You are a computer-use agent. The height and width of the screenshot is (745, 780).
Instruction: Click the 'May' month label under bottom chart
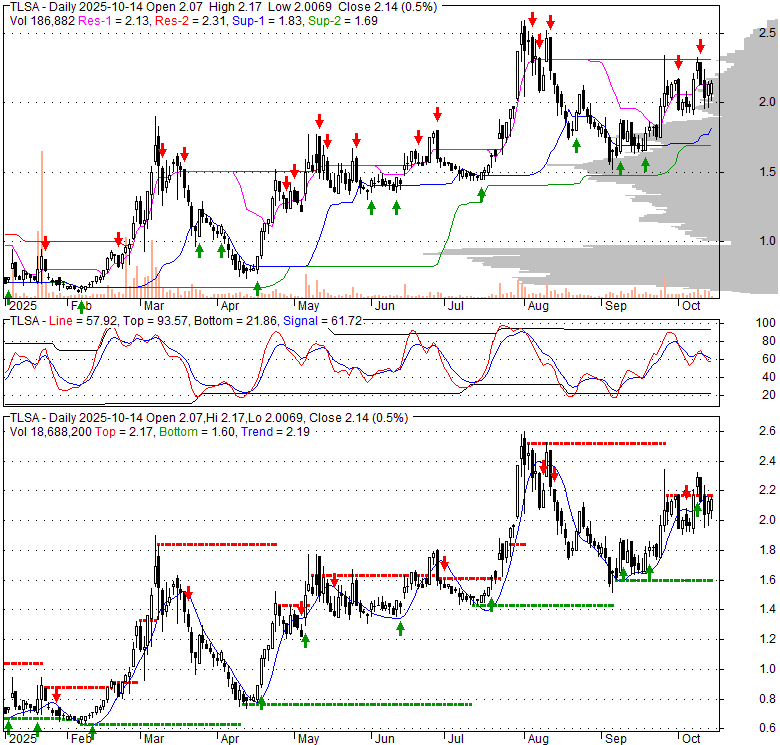coord(308,739)
